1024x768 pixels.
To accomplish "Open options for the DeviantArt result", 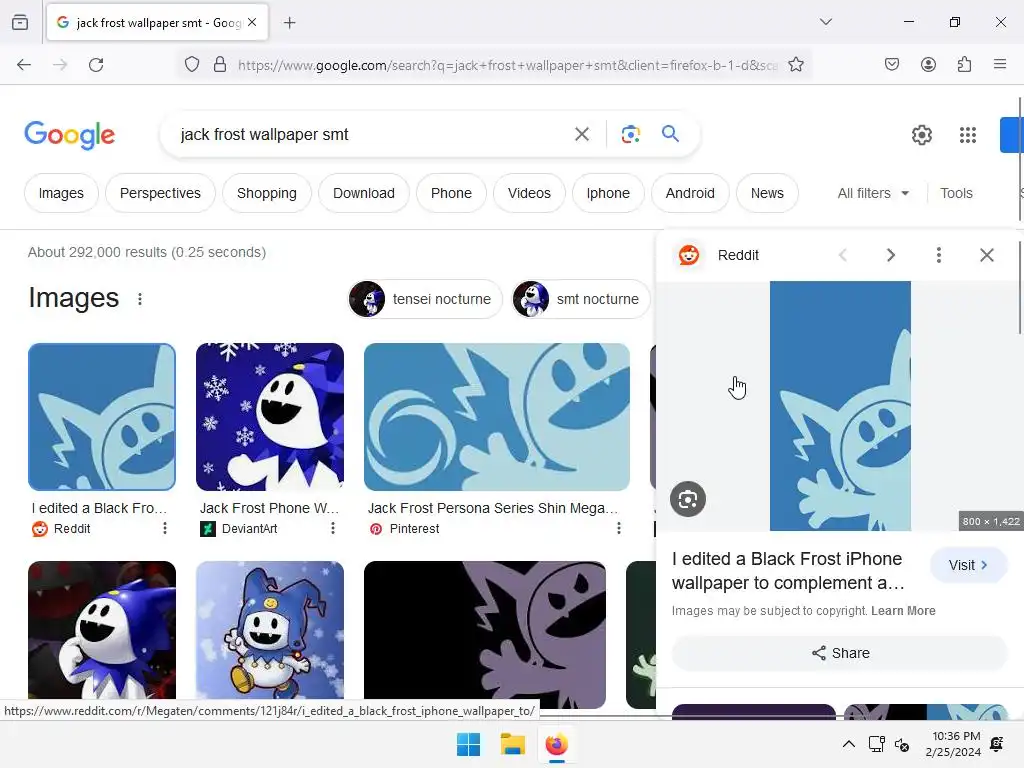I will pyautogui.click(x=333, y=528).
